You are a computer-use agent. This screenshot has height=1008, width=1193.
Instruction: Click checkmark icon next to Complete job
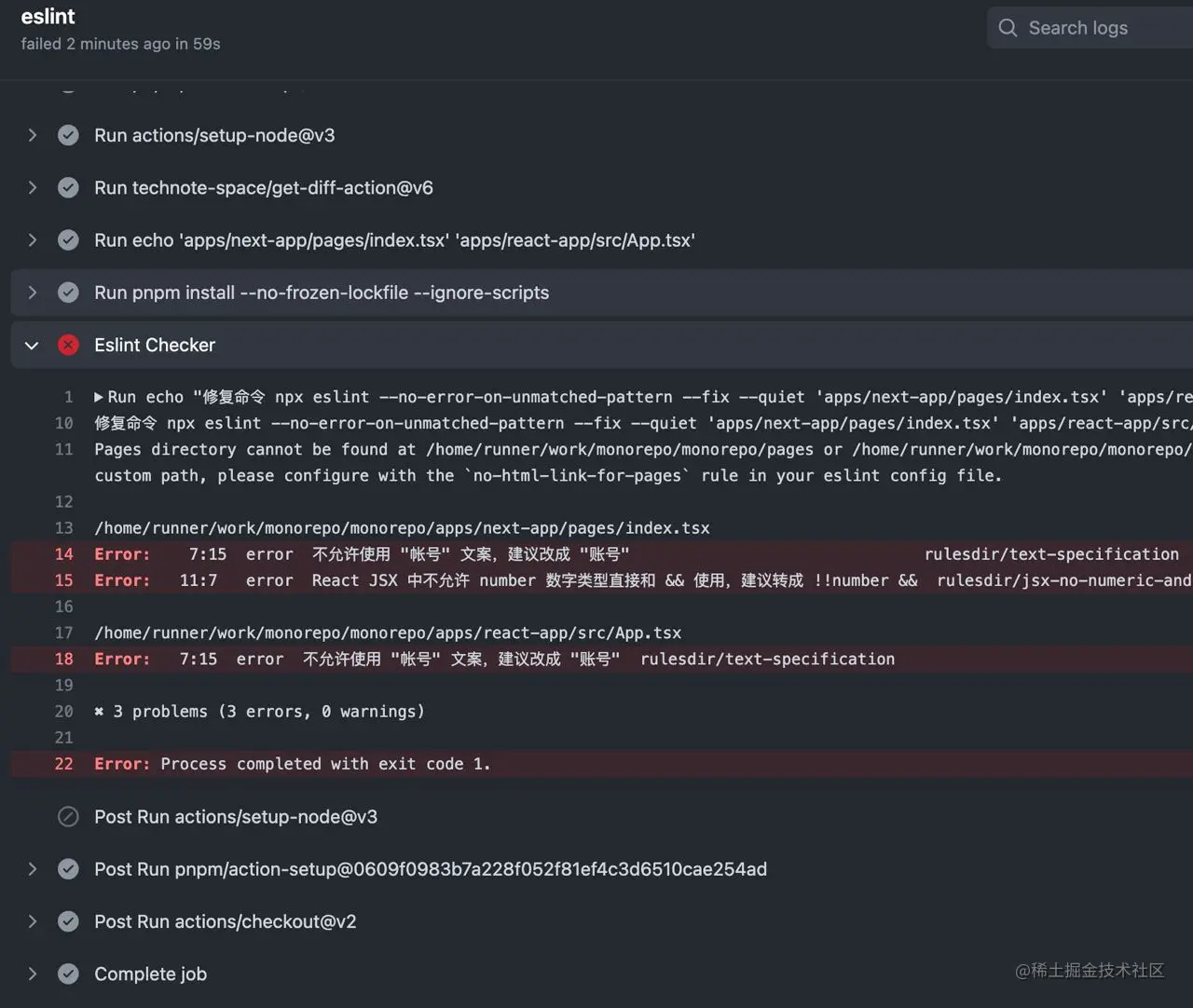[x=68, y=974]
